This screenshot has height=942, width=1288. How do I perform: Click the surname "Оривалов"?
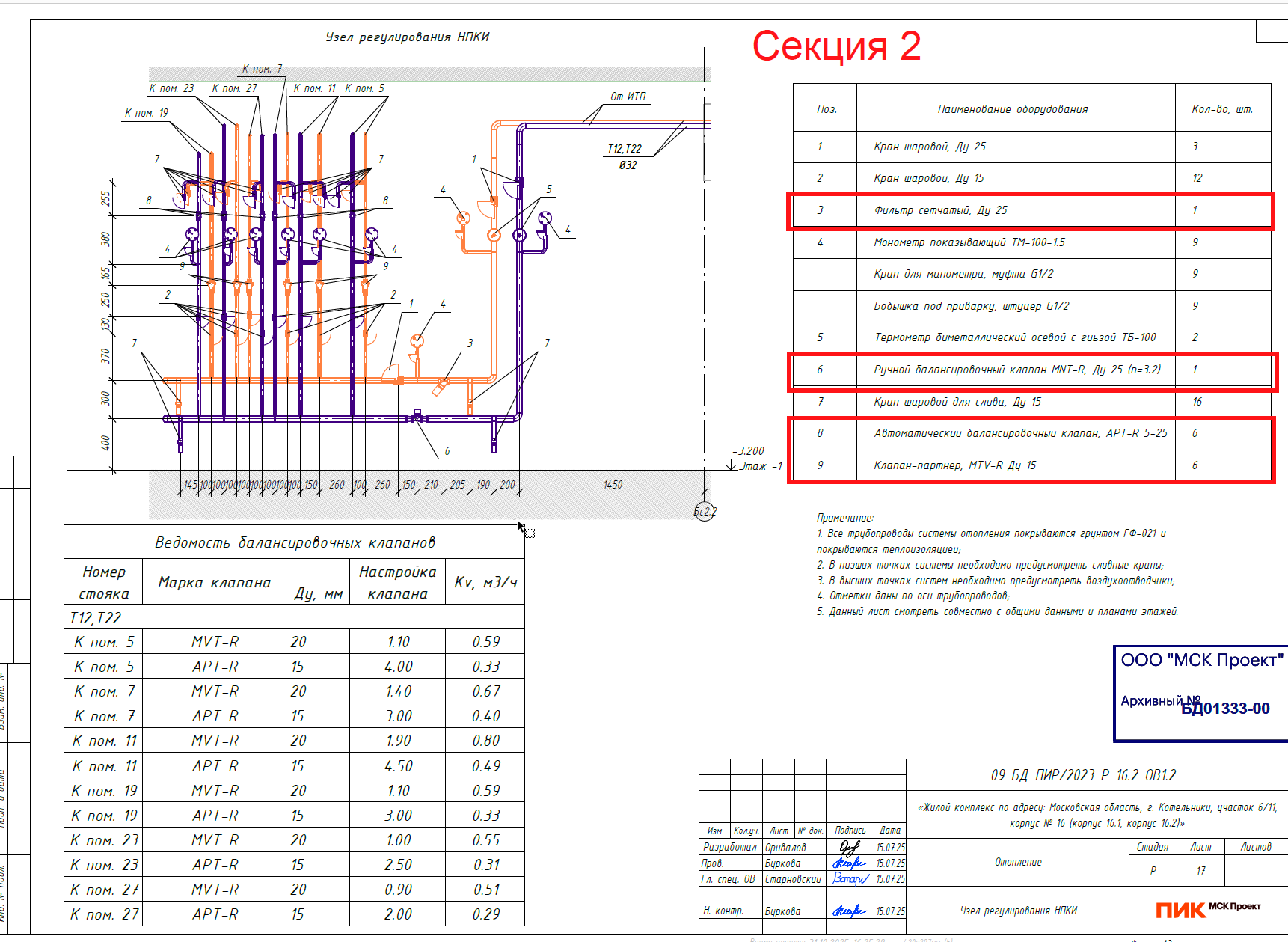(785, 848)
